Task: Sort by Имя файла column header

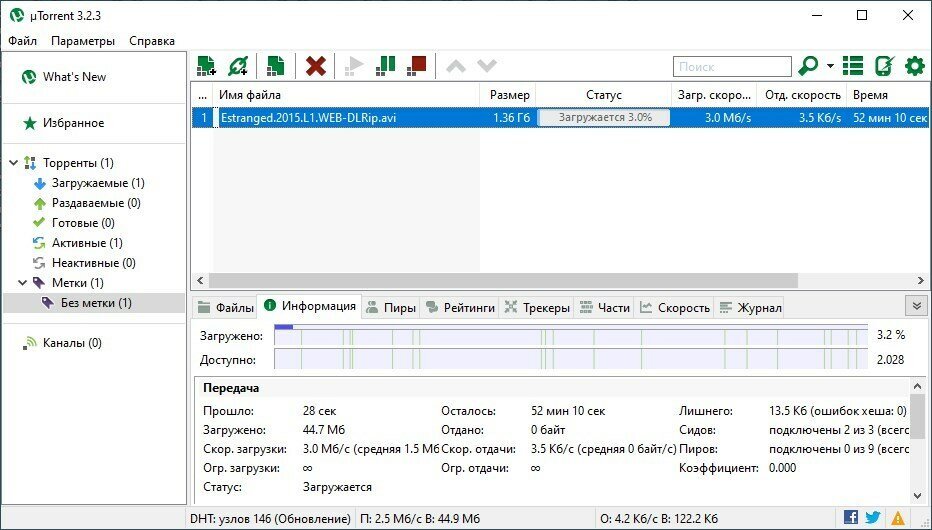Action: coord(347,95)
